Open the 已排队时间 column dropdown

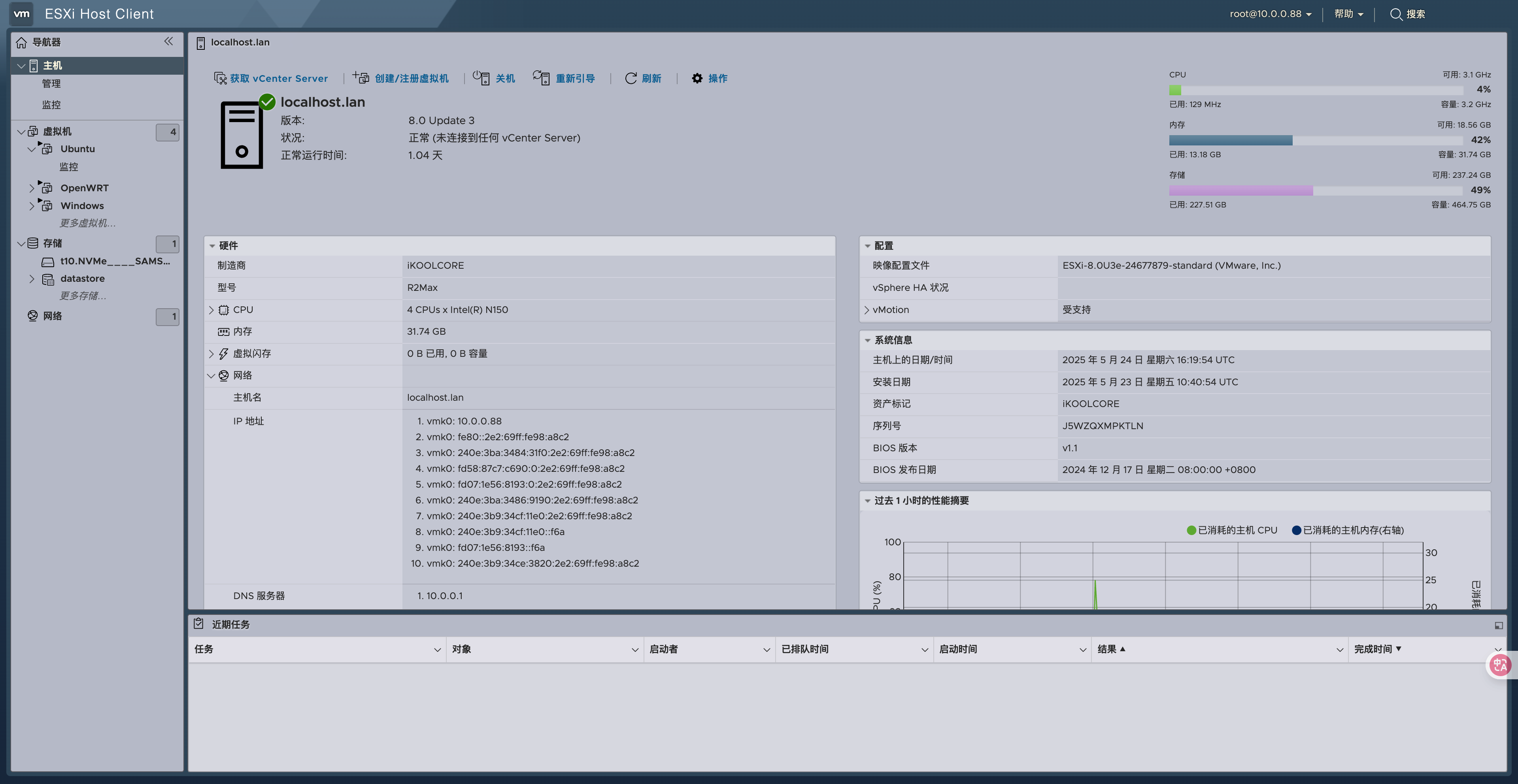925,650
